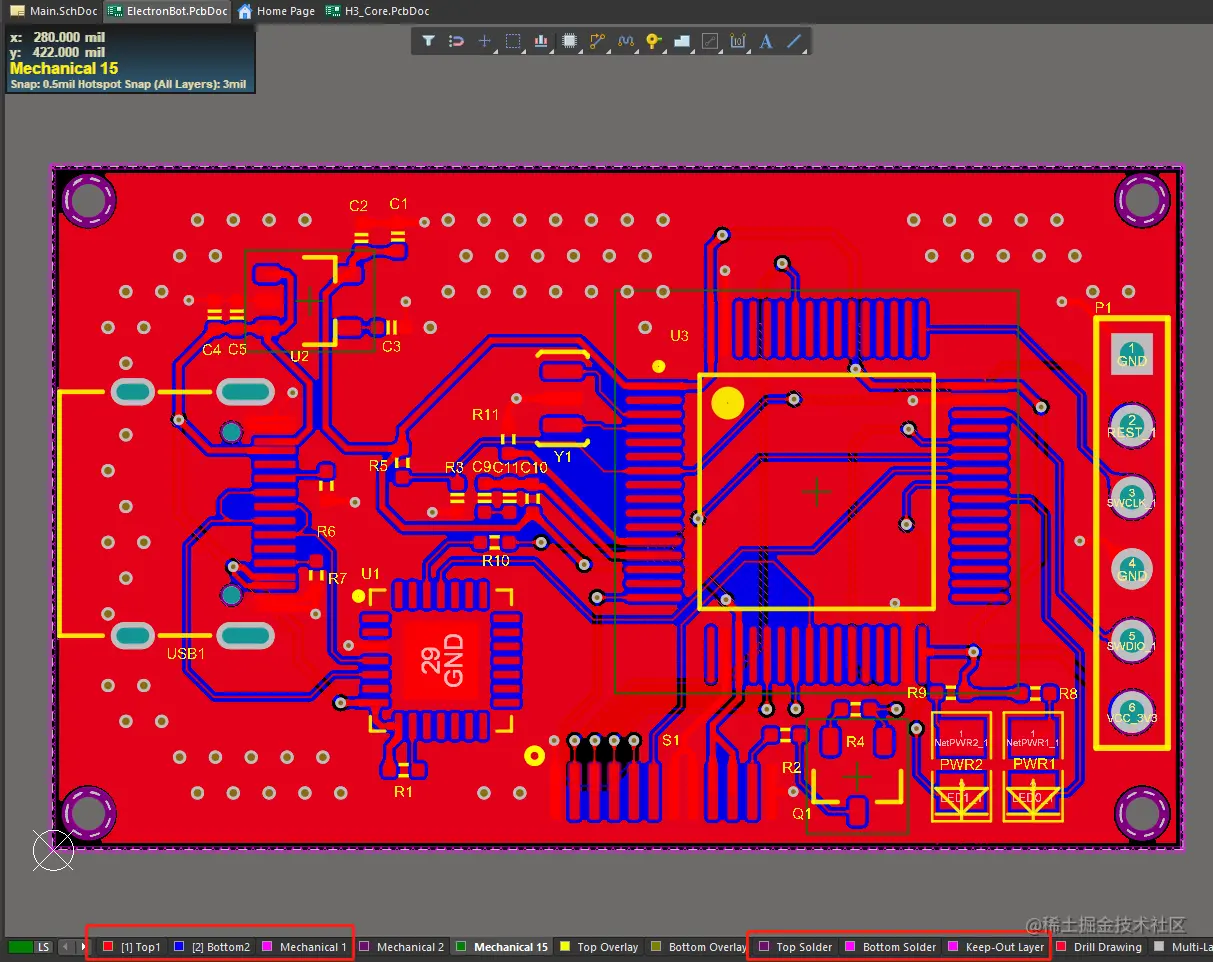Screen dimensions: 1213x962
Task: Select the Mechanical 1 layer tab
Action: (x=304, y=946)
